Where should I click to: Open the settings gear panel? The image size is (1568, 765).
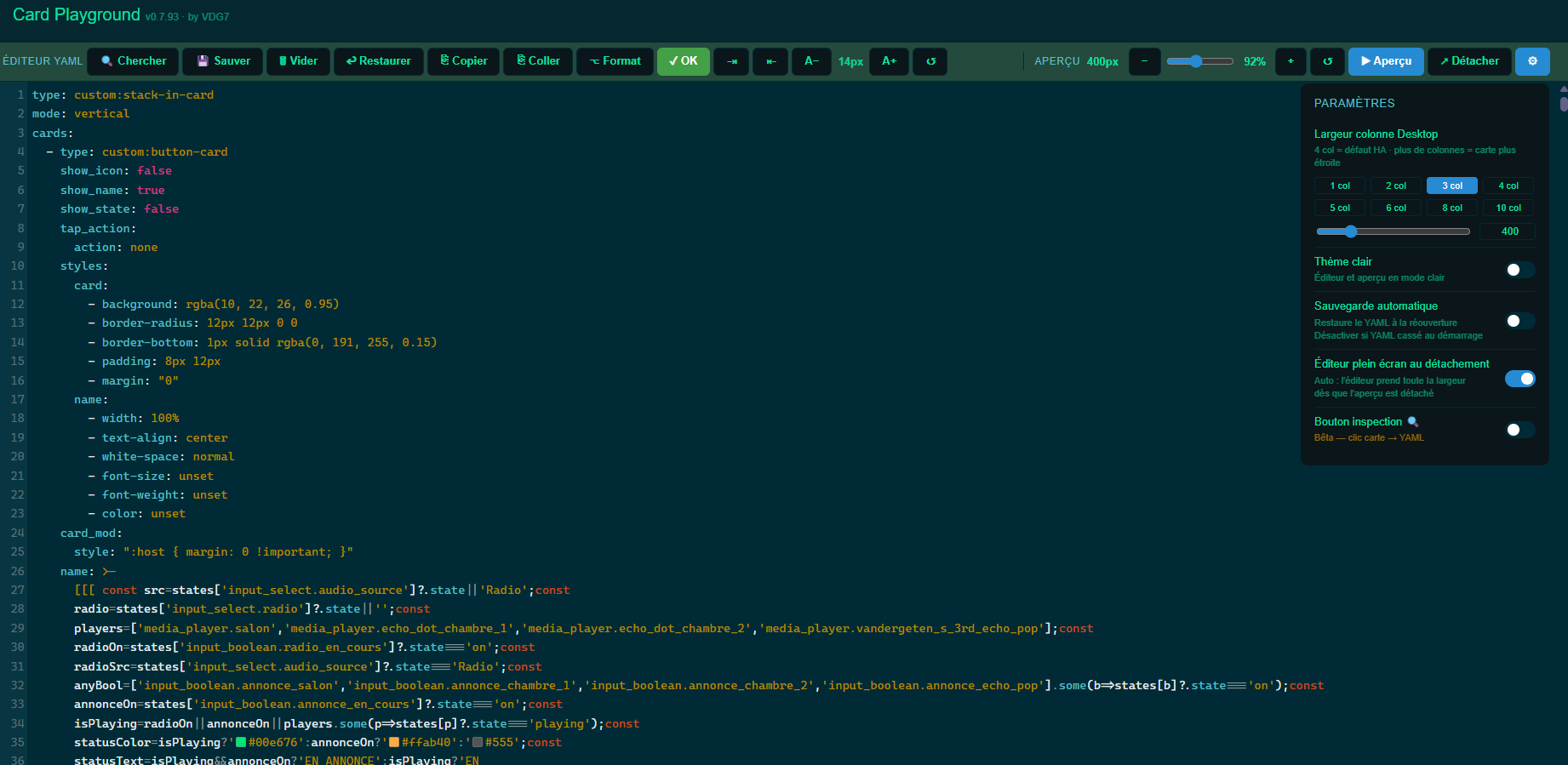coord(1532,61)
